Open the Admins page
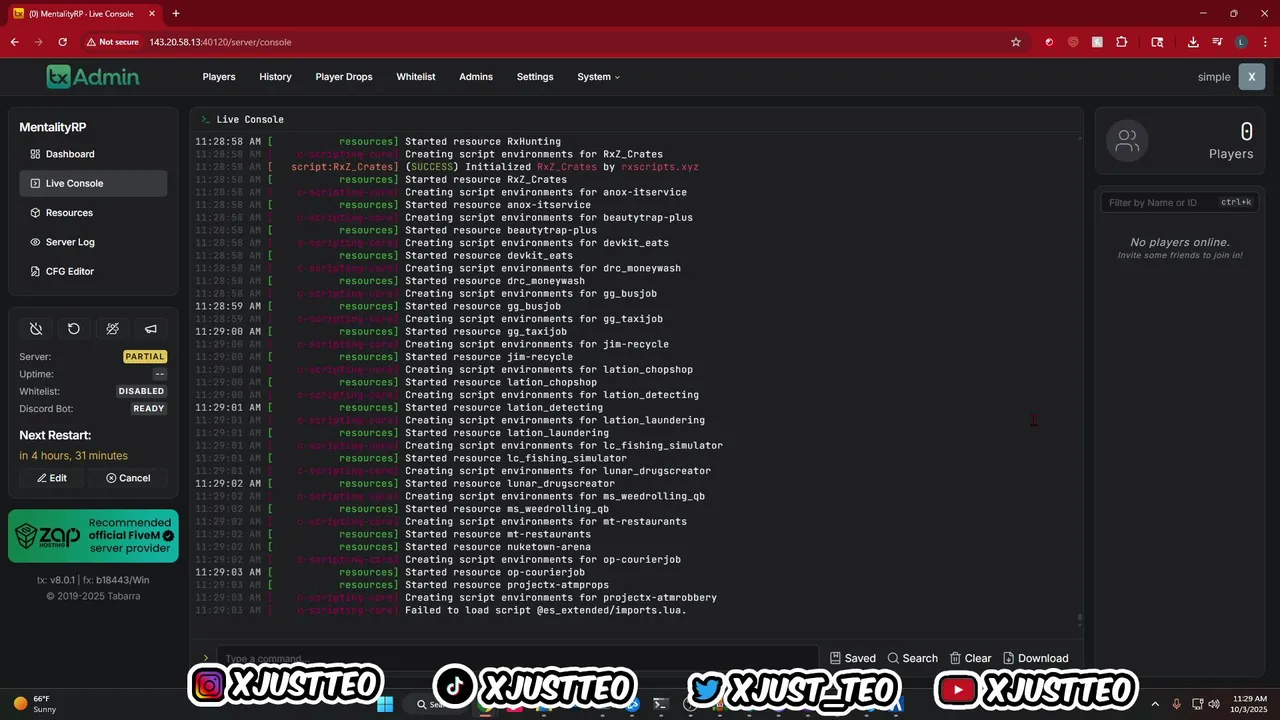This screenshot has height=720, width=1280. (476, 77)
